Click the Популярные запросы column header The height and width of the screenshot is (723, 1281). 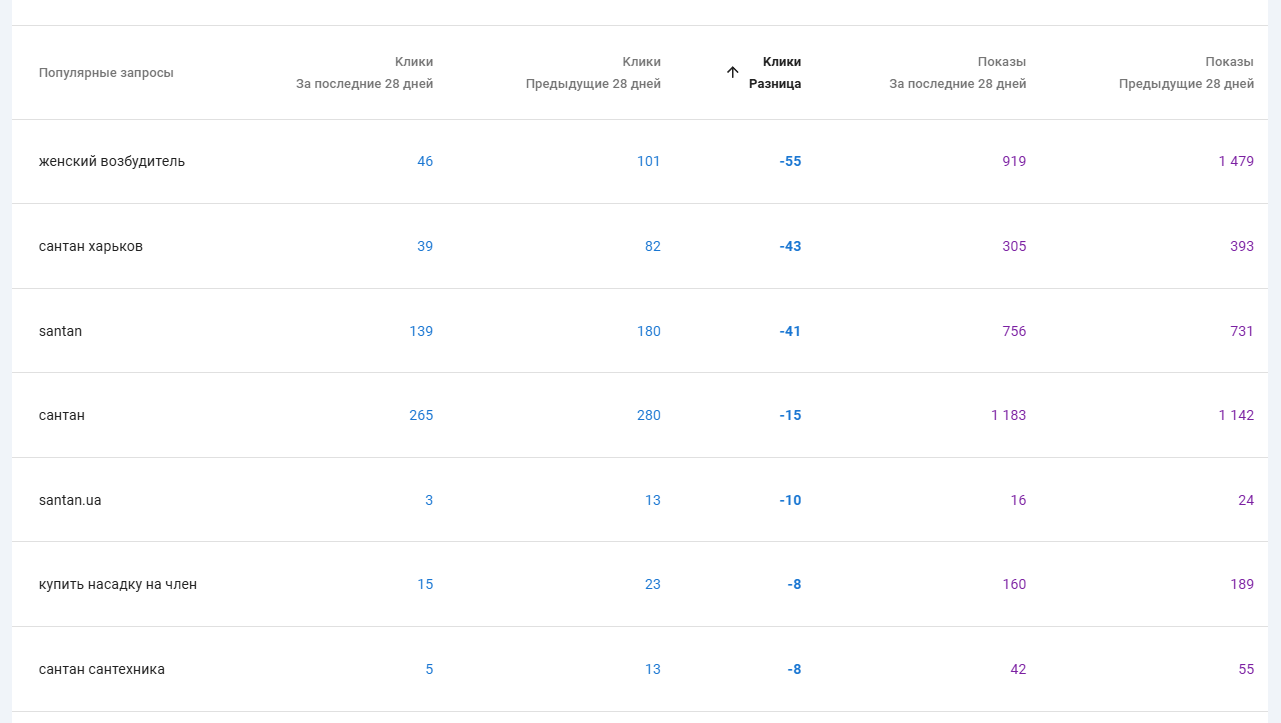106,73
